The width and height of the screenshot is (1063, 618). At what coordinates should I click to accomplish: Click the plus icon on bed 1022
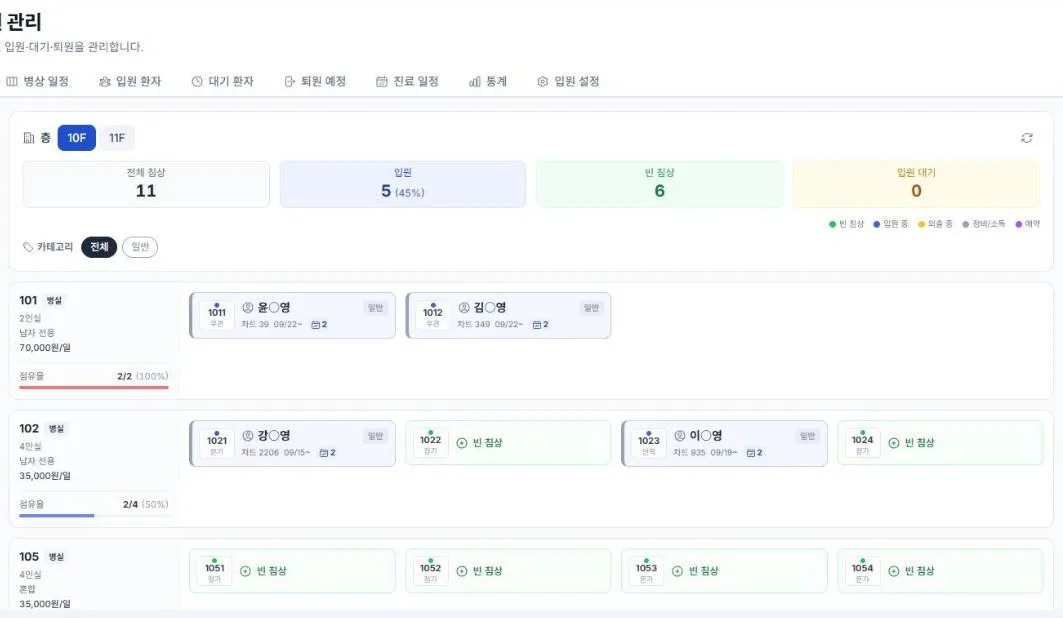pyautogui.click(x=462, y=442)
